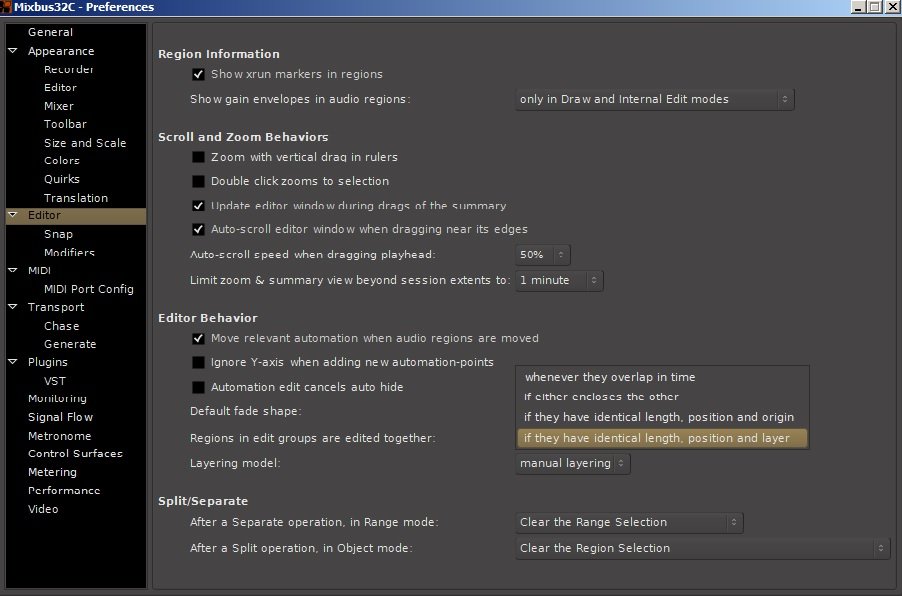Open the Editor page under Appearance
The height and width of the screenshot is (596, 902).
60,87
